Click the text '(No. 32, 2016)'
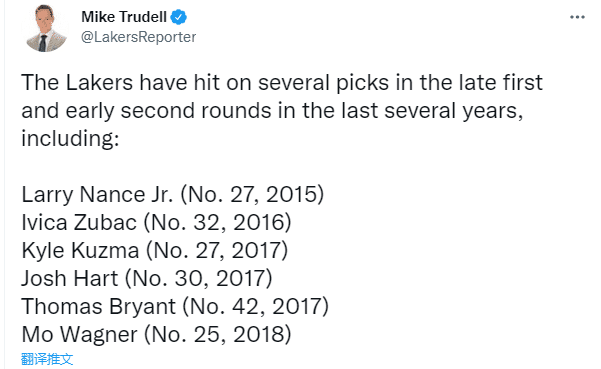The height and width of the screenshot is (369, 601). pyautogui.click(x=217, y=222)
